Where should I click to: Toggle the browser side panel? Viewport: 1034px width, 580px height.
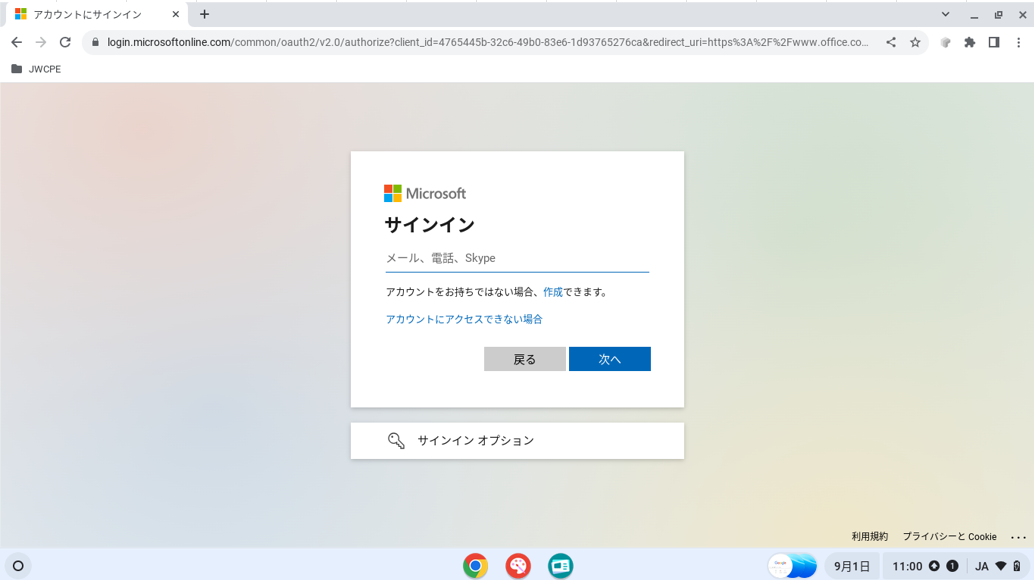tap(994, 42)
